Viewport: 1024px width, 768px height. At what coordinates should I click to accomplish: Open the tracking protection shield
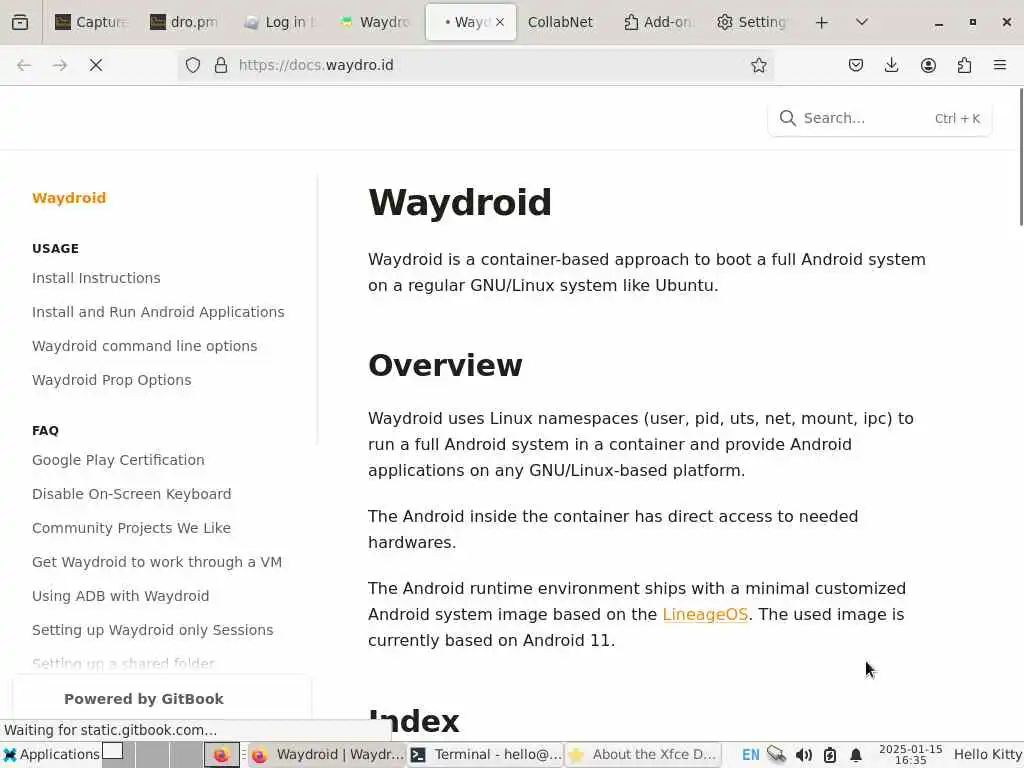[193, 65]
